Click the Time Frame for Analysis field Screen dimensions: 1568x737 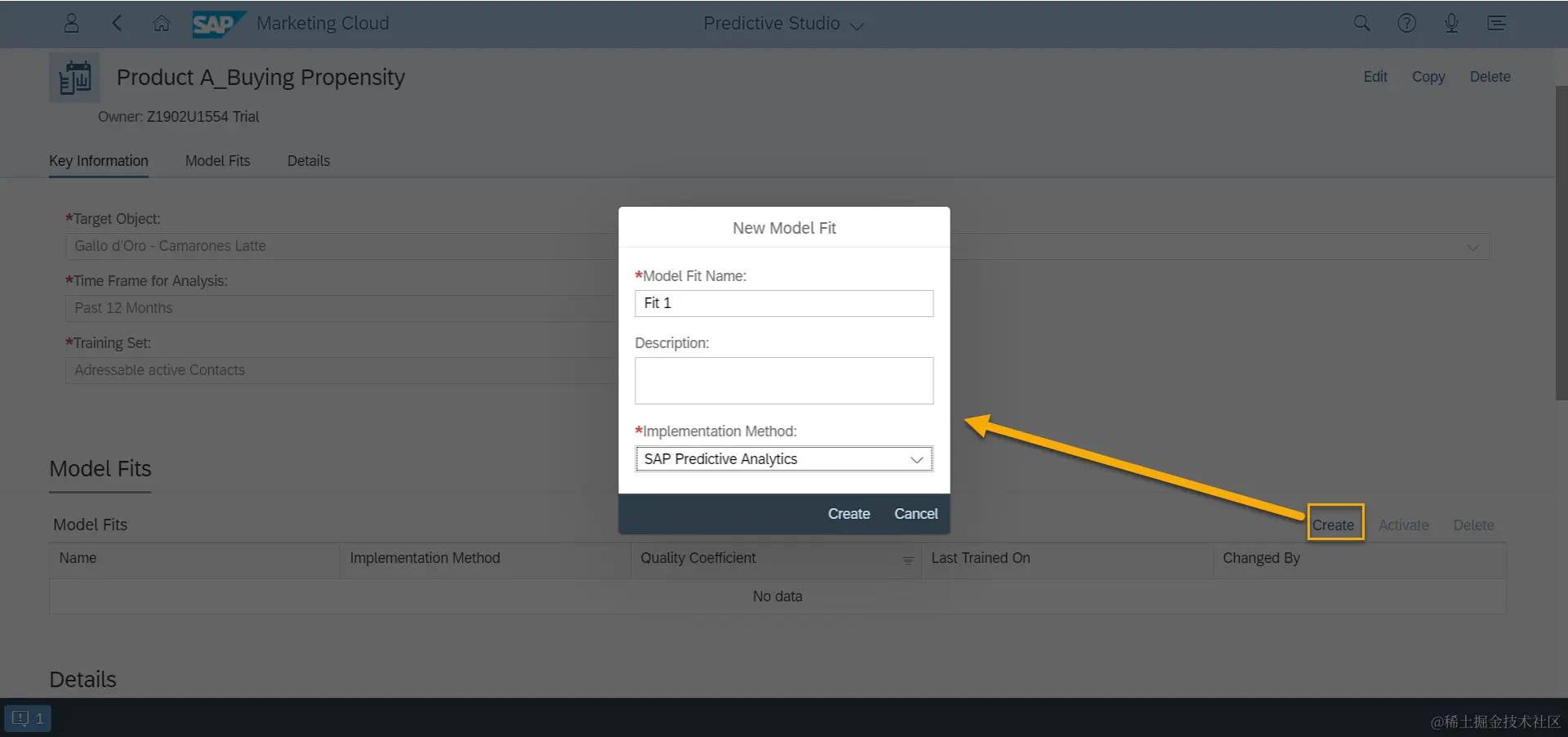tap(341, 308)
